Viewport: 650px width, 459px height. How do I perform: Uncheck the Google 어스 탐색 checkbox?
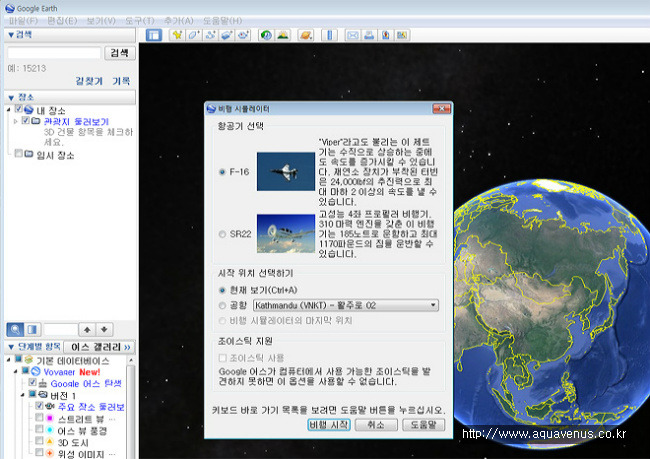click(32, 382)
